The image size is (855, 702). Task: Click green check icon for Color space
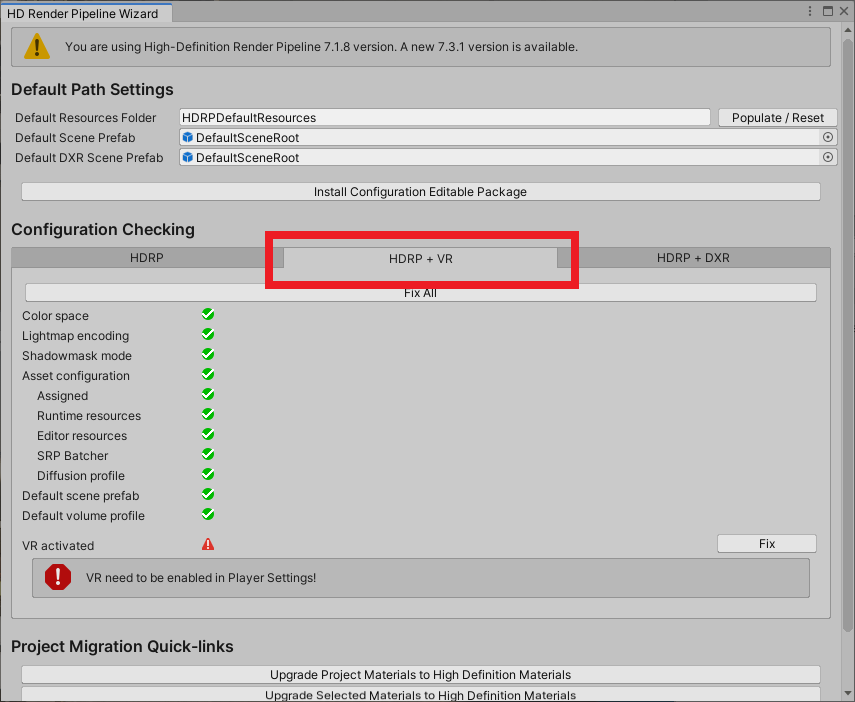[208, 314]
